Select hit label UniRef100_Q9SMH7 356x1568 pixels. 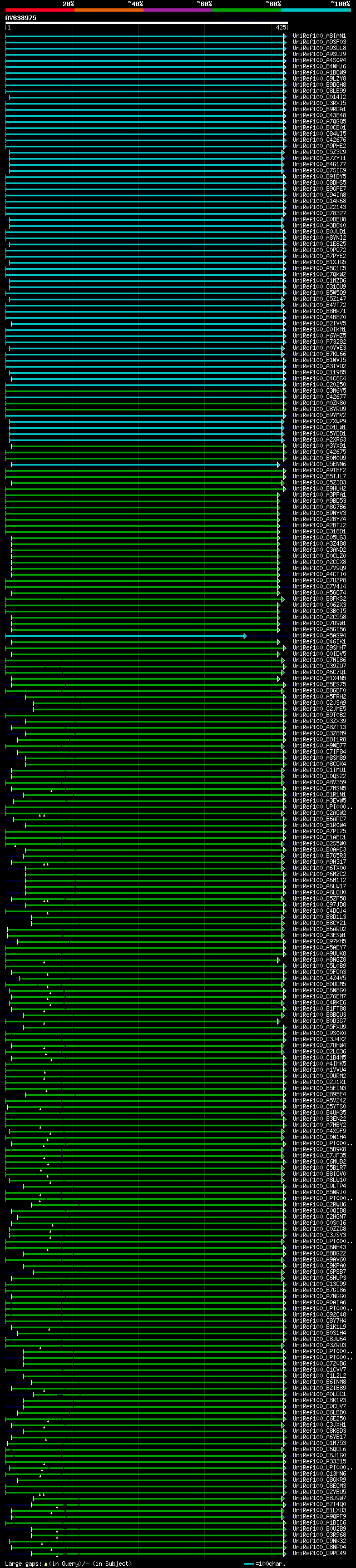point(319,647)
